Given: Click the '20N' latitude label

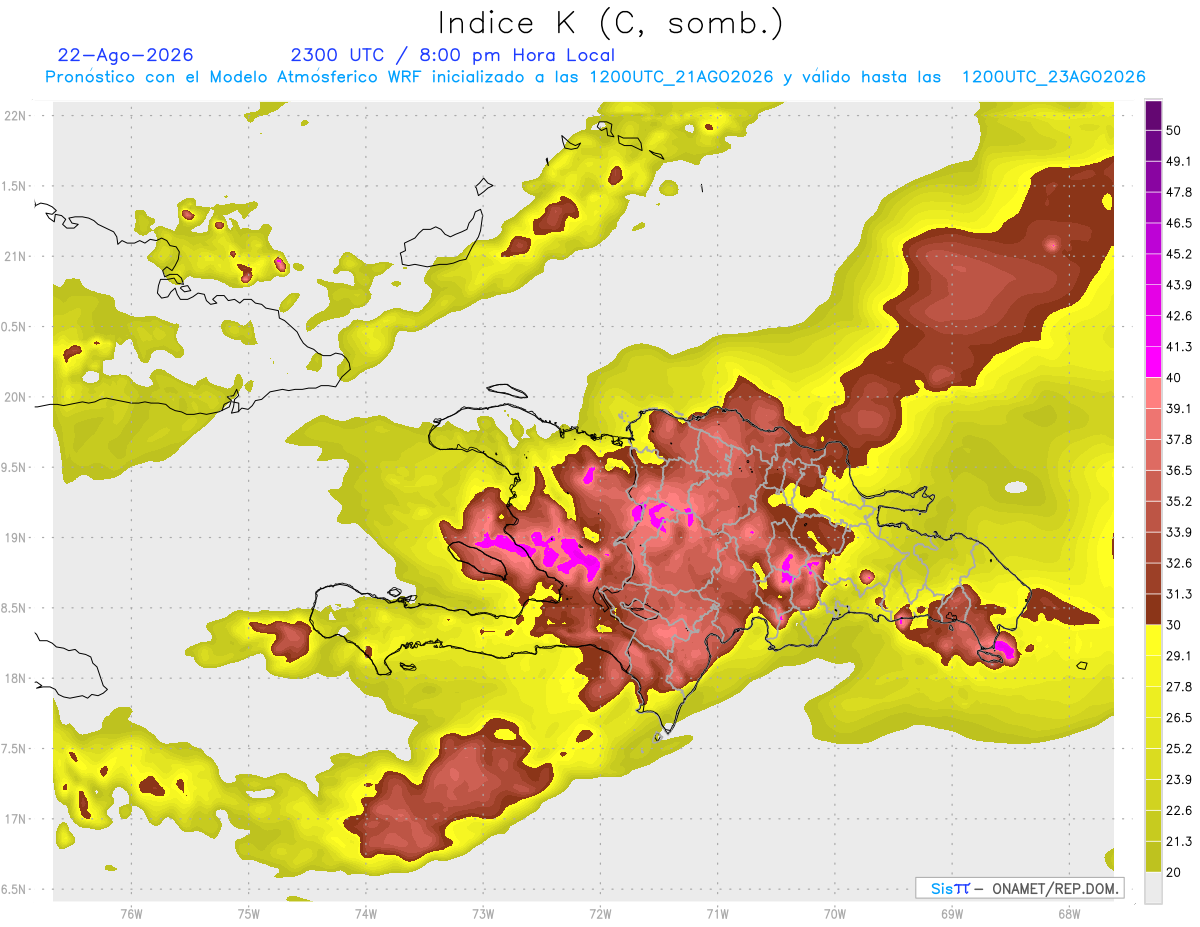Looking at the screenshot, I should [15, 397].
